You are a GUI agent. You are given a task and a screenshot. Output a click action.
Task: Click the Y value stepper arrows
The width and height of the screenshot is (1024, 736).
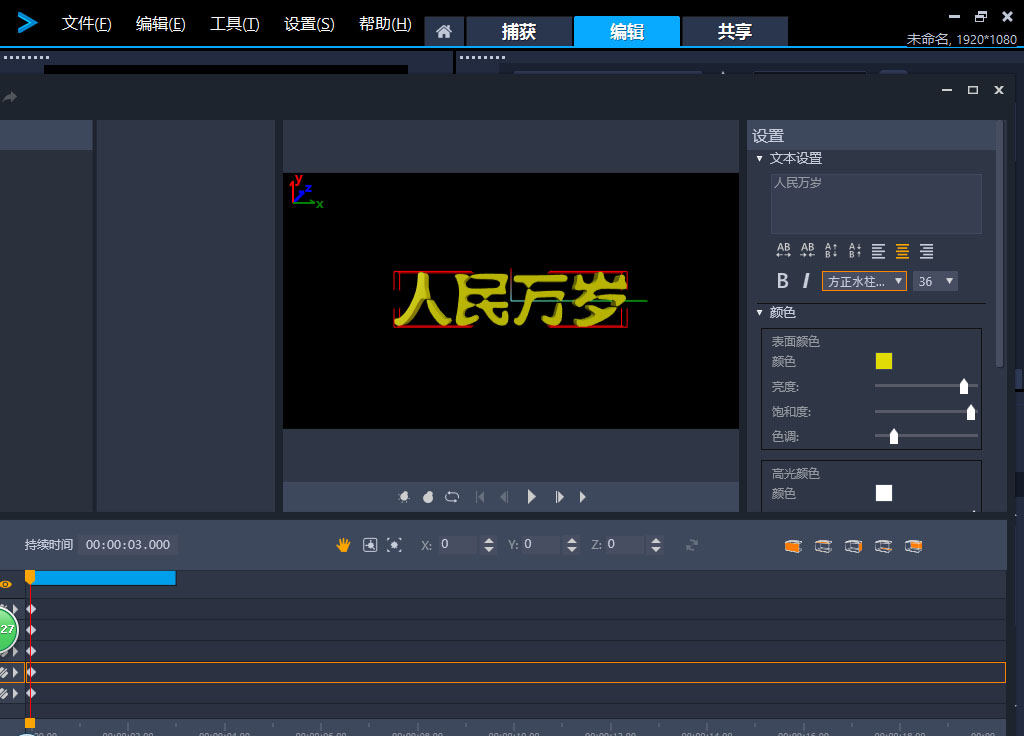coord(572,545)
